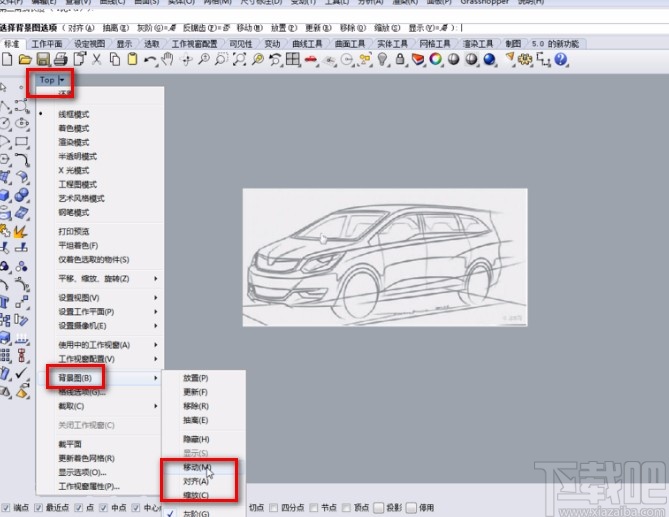
Task: Click the padlock lock-objects icon
Action: pyautogui.click(x=401, y=60)
